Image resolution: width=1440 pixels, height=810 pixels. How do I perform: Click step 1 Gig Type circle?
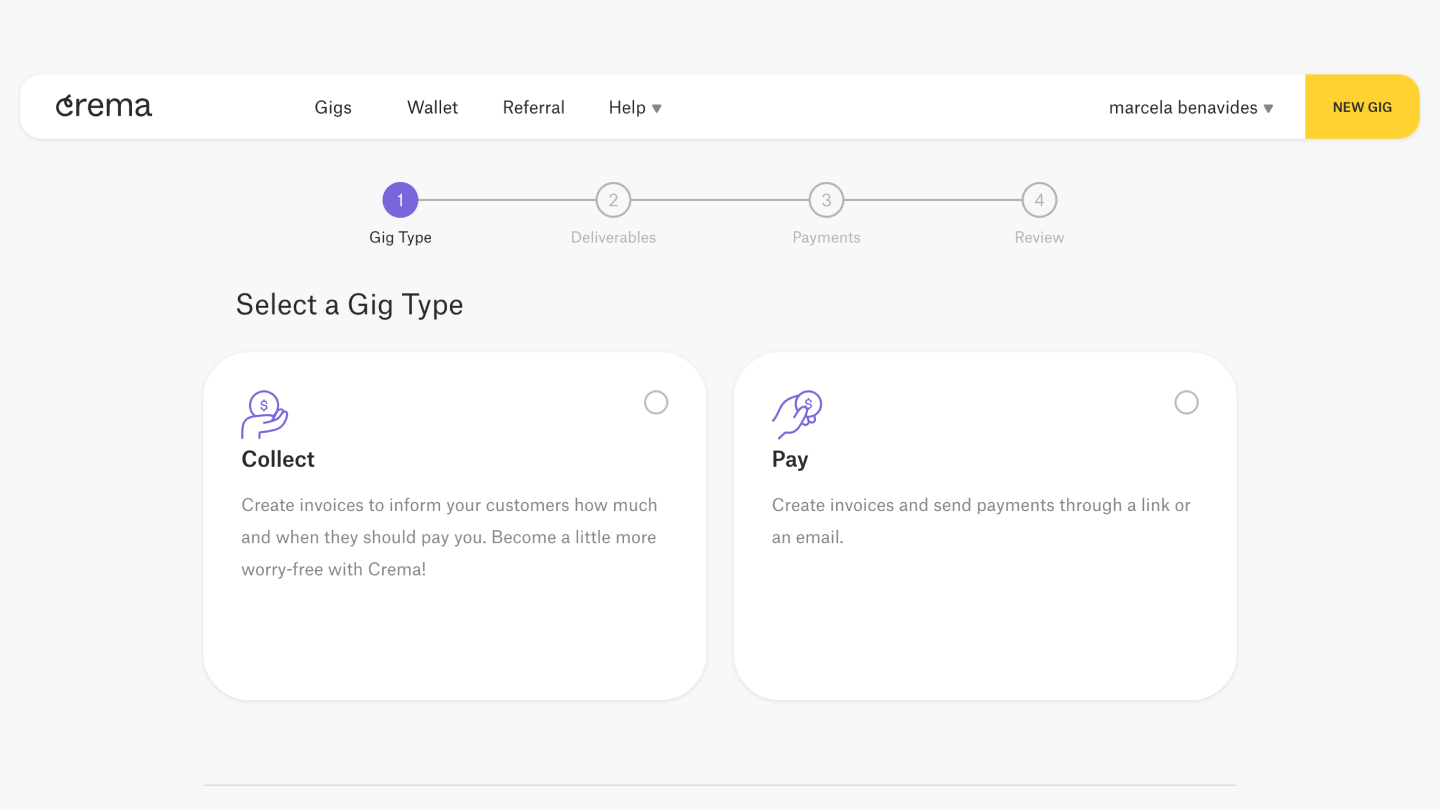pos(400,200)
